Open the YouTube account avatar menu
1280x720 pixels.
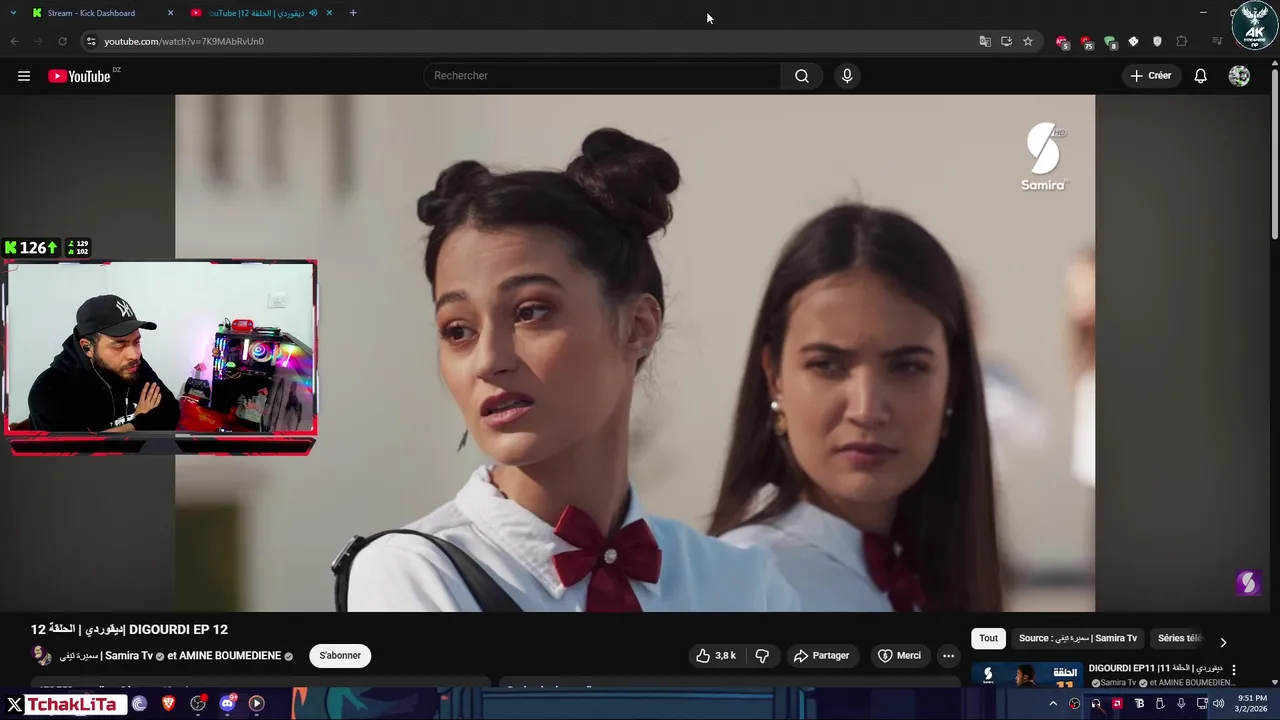pyautogui.click(x=1239, y=76)
